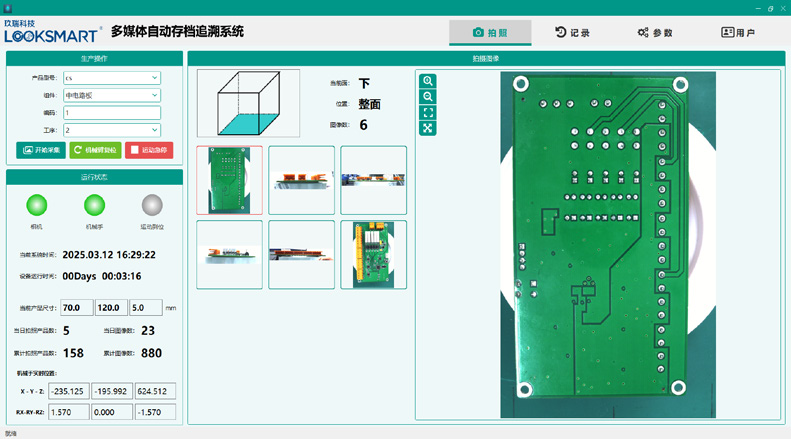Image resolution: width=791 pixels, height=439 pixels.
Task: Click the 编码 input field
Action: tap(111, 113)
